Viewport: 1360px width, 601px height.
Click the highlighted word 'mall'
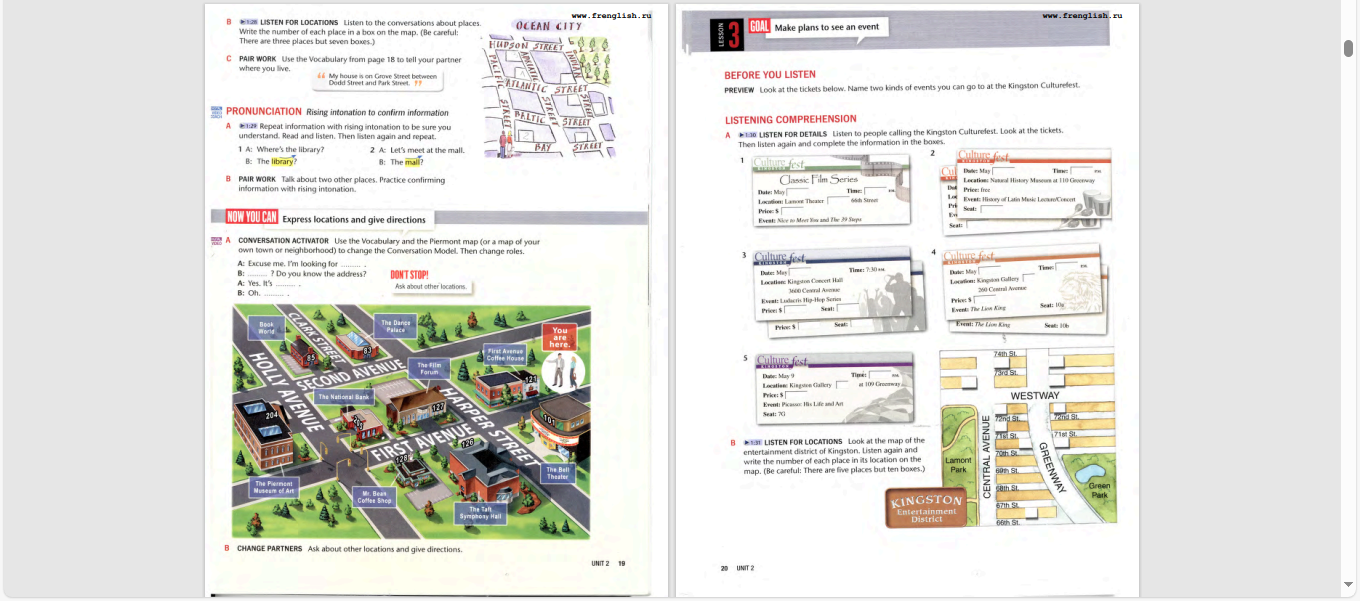412,162
